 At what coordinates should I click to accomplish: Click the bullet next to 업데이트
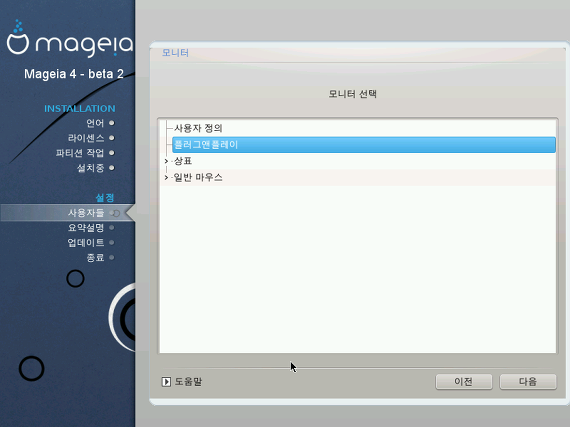pyautogui.click(x=112, y=242)
